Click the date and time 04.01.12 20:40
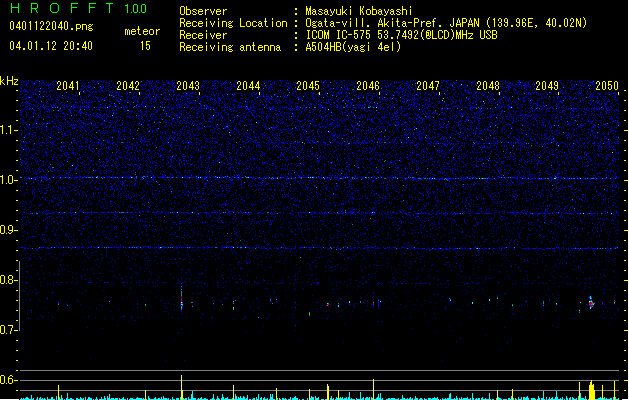This screenshot has width=629, height=400. click(x=51, y=46)
